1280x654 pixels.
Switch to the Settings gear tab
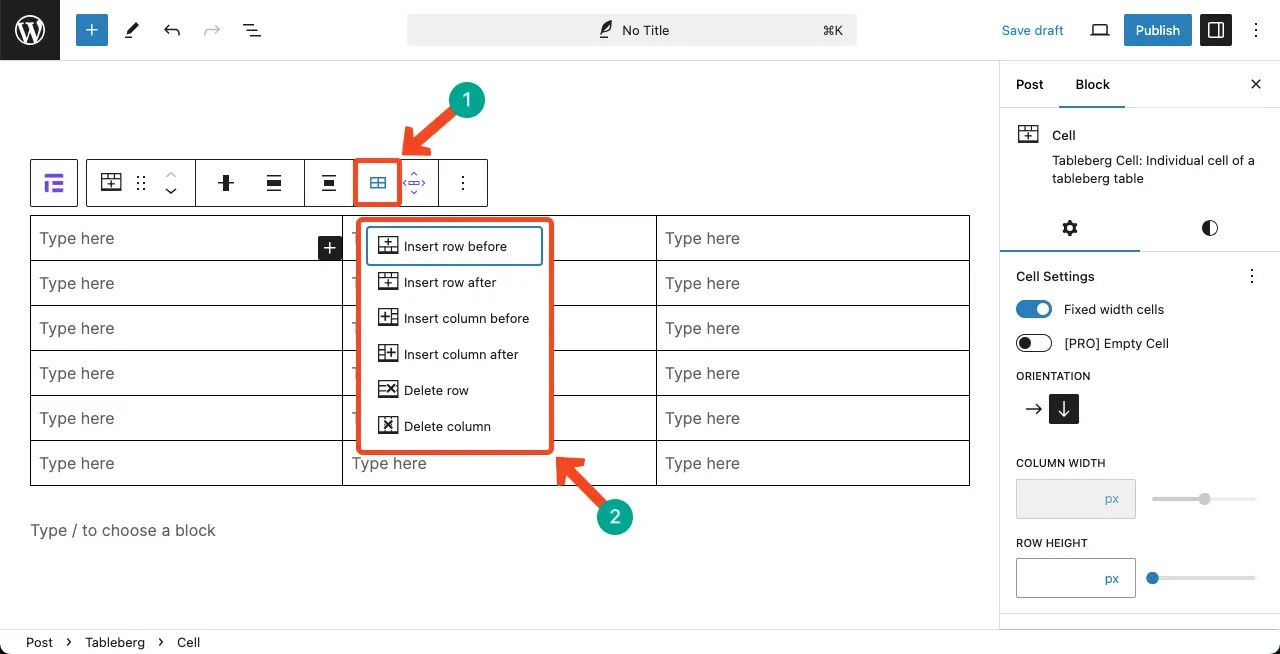tap(1070, 228)
